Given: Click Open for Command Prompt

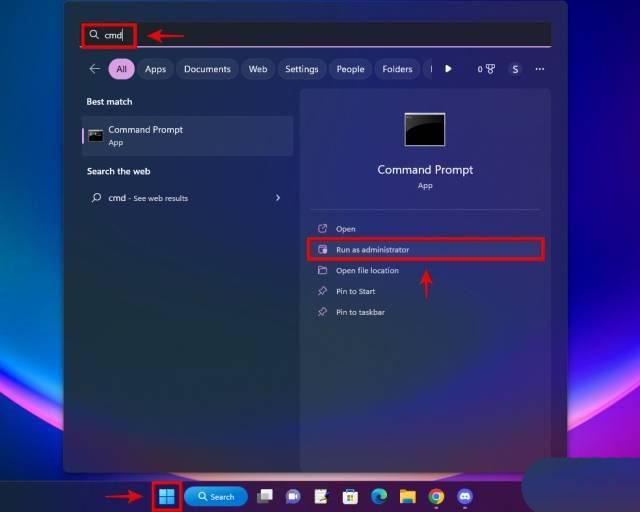Looking at the screenshot, I should [x=425, y=229].
